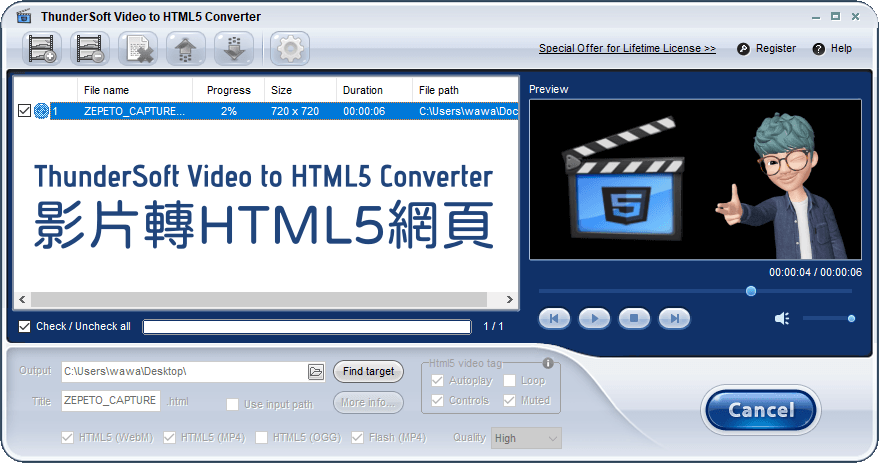The image size is (879, 463).
Task: Click the preview seek slider handle
Action: click(x=751, y=291)
